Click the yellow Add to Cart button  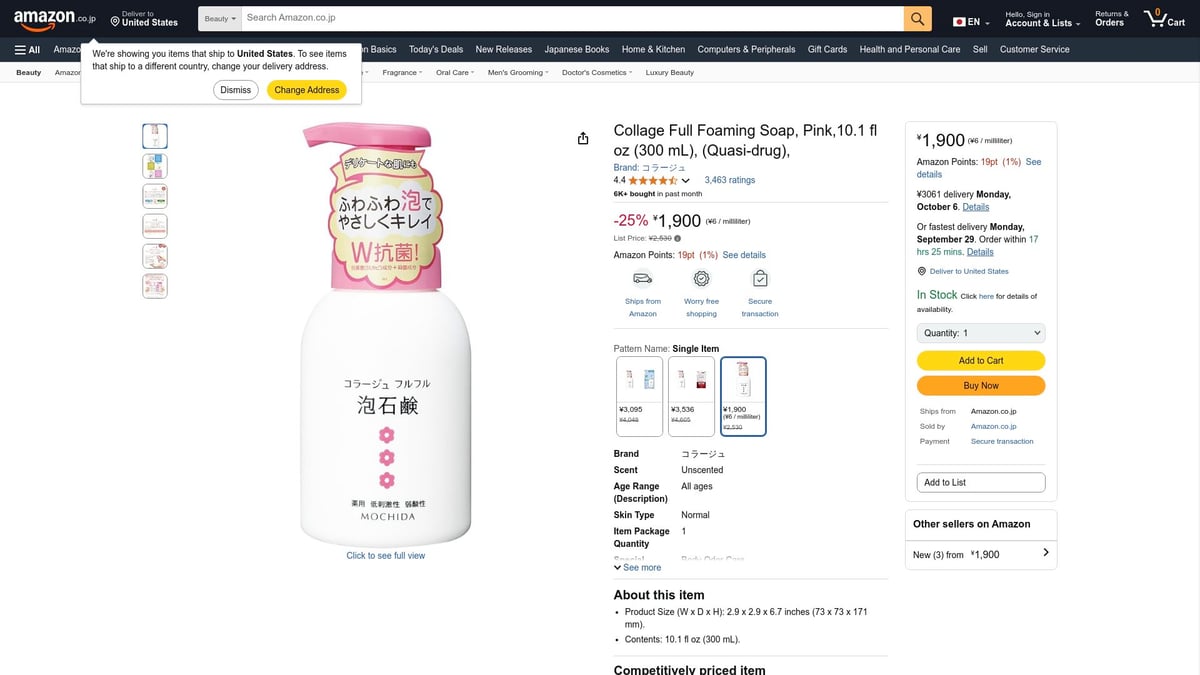coord(980,360)
